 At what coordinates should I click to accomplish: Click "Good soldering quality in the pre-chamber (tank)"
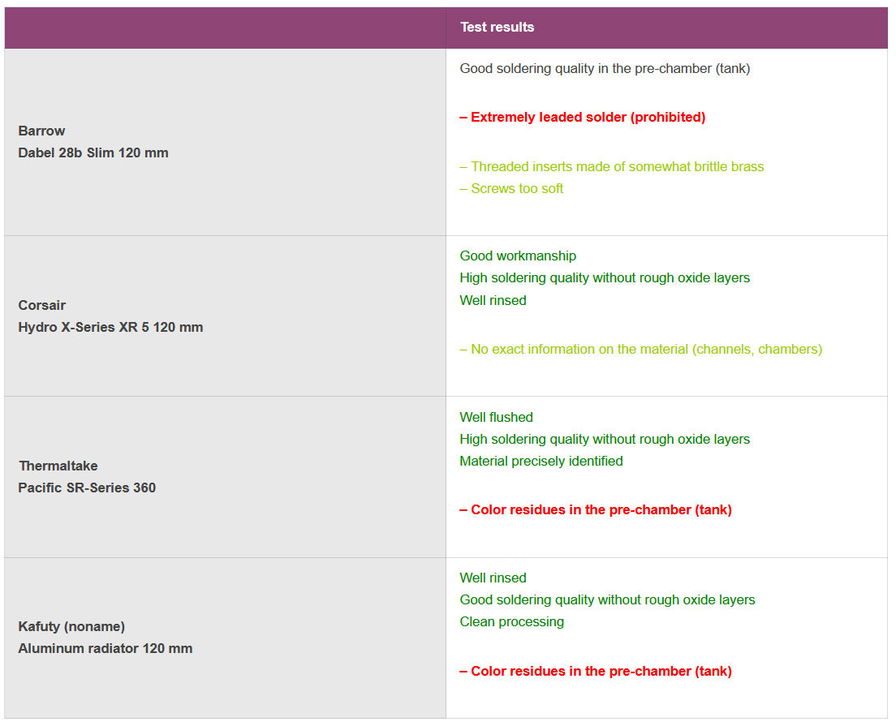[x=605, y=69]
